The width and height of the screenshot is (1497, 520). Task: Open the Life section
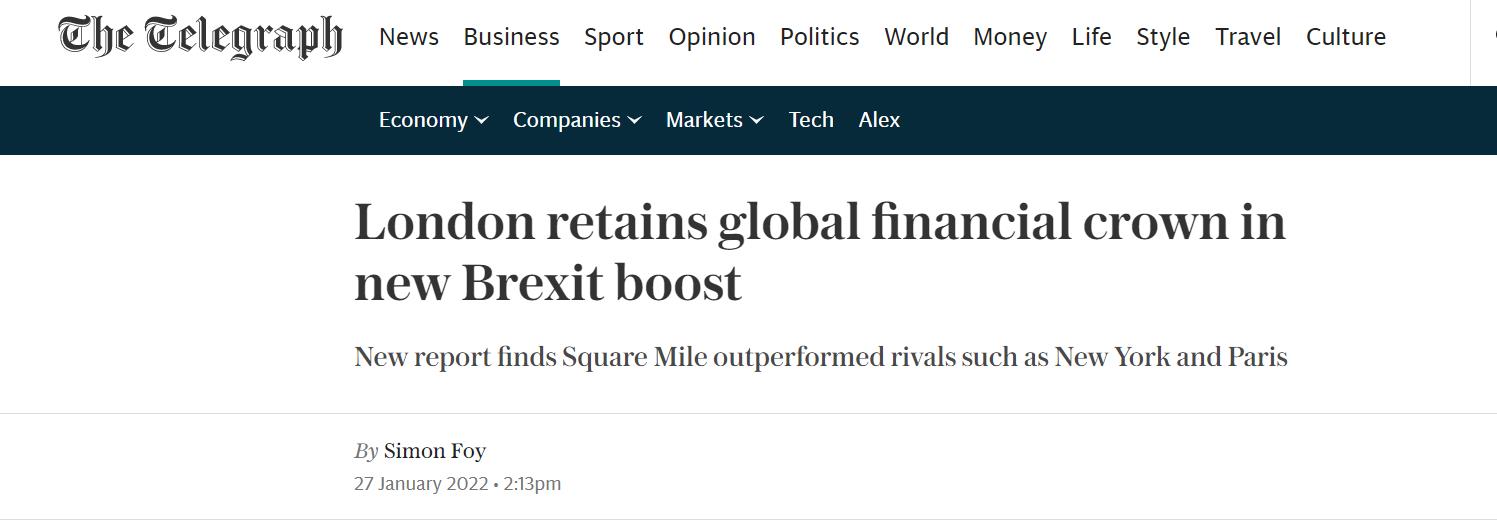tap(1091, 37)
